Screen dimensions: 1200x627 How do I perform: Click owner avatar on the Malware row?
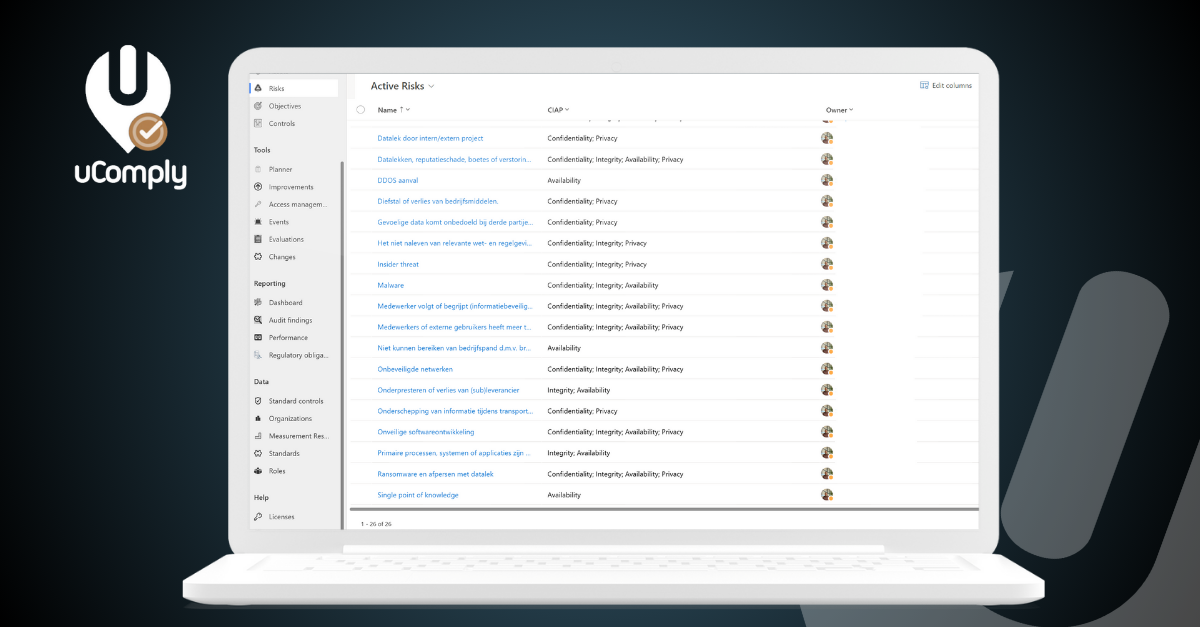click(827, 285)
